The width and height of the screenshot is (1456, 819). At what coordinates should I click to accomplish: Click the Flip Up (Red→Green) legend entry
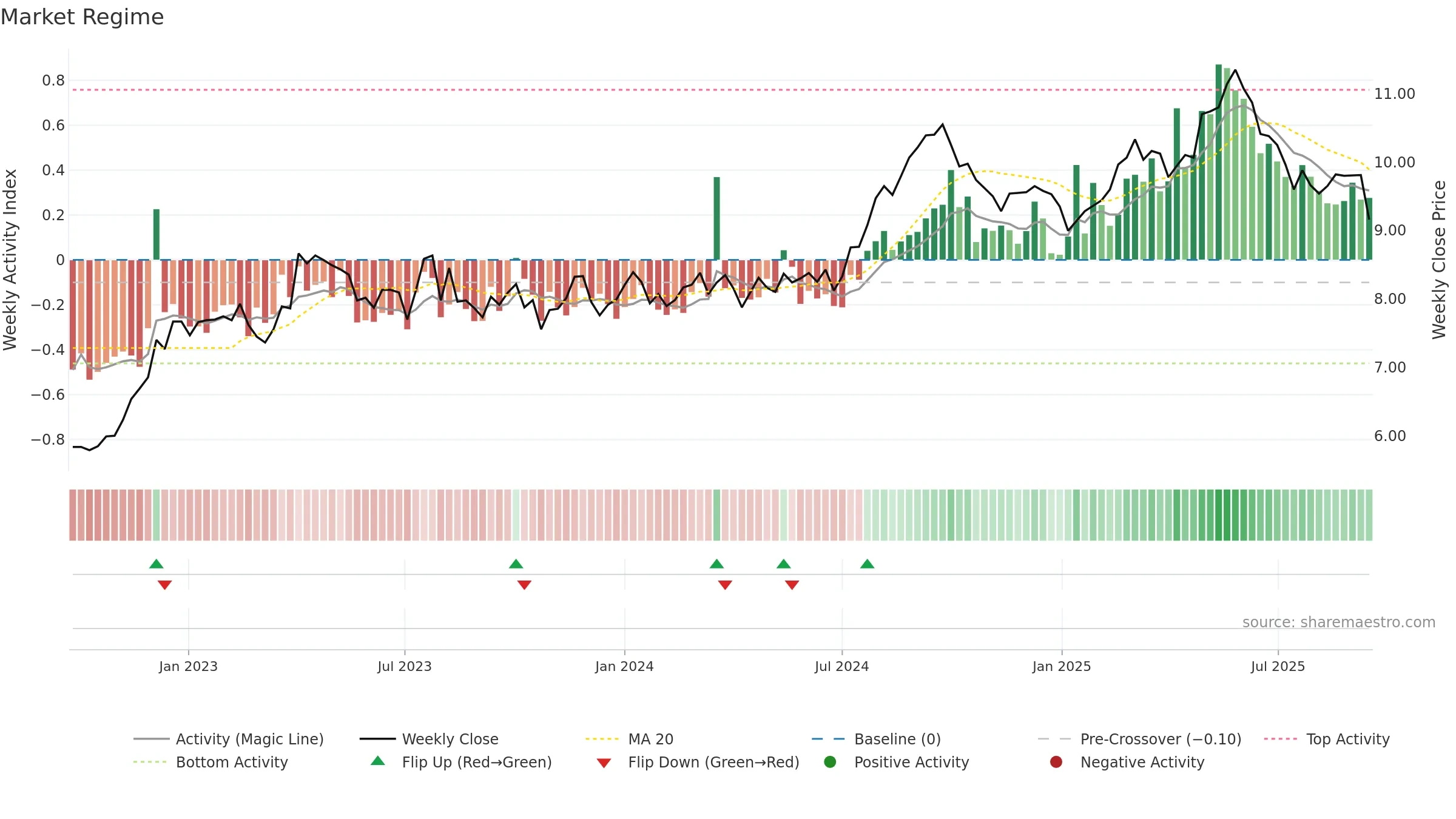(462, 762)
